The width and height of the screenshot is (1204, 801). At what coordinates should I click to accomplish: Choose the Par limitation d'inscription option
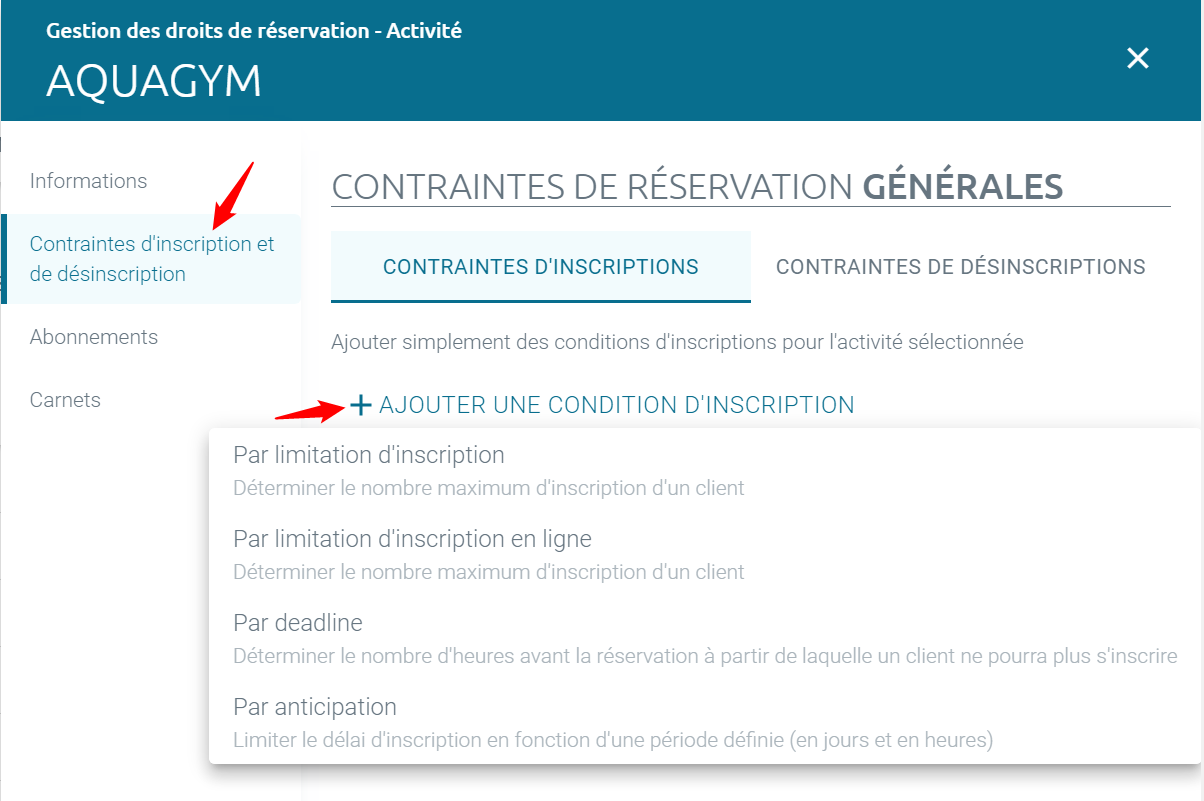368,455
